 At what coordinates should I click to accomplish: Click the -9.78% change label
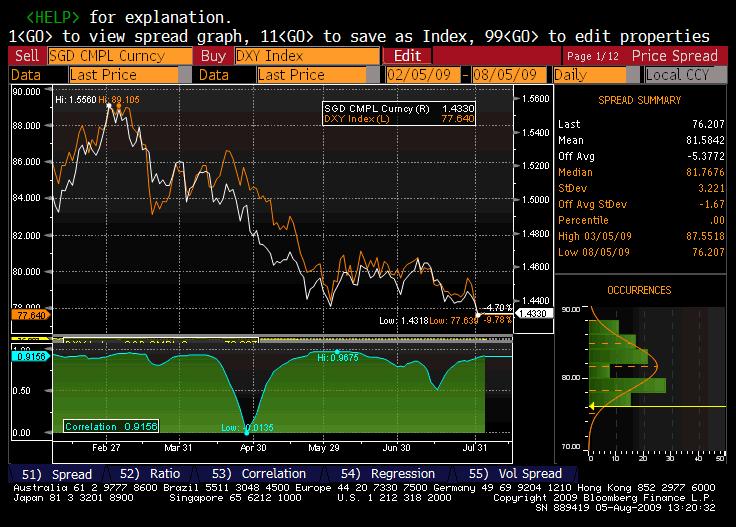coord(498,320)
